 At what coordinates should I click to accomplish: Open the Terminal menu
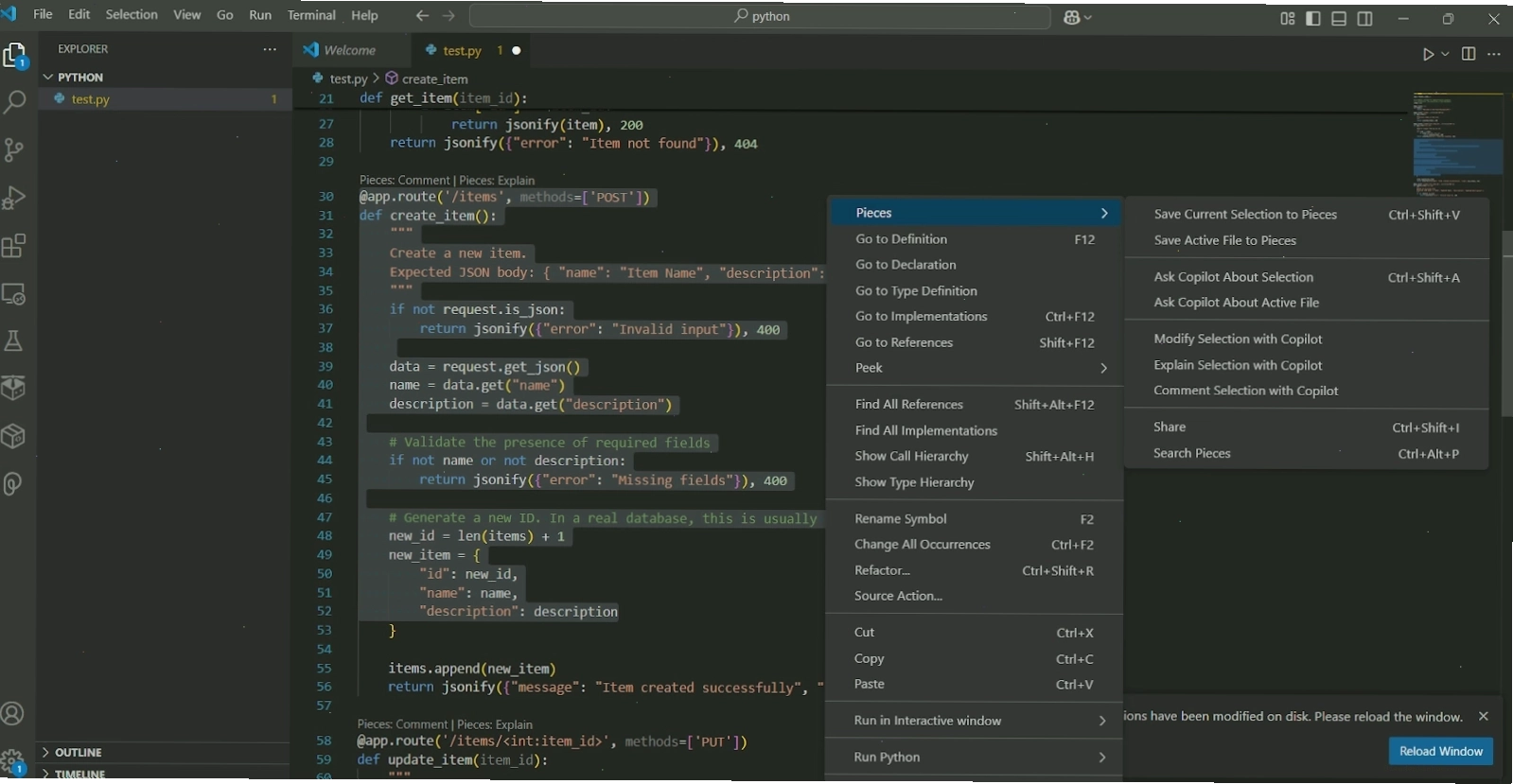point(311,15)
